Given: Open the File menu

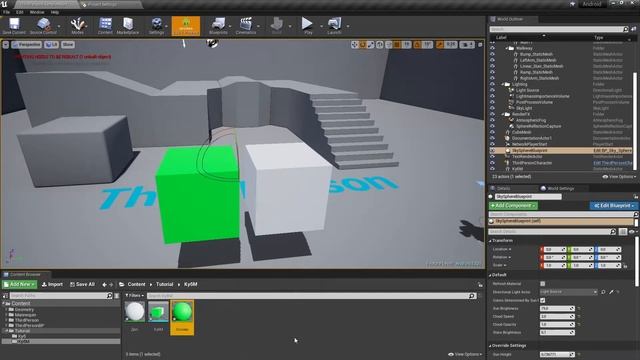Looking at the screenshot, I should tap(6, 12).
